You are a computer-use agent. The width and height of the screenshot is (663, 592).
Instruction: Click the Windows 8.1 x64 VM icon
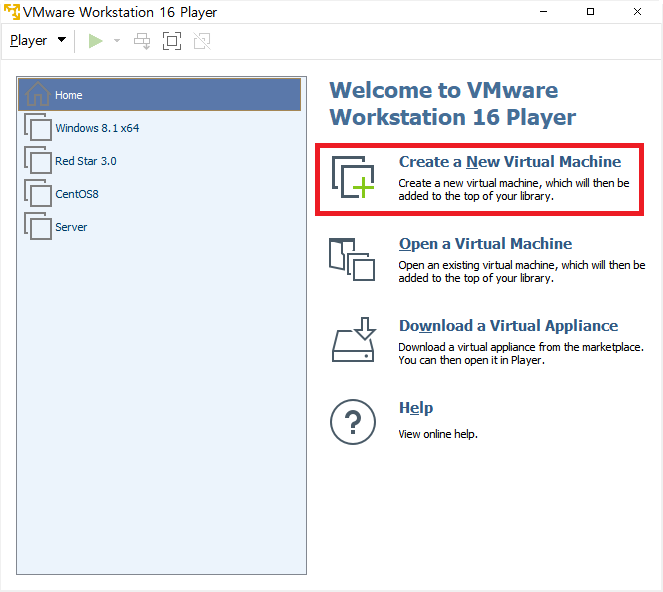click(x=38, y=127)
